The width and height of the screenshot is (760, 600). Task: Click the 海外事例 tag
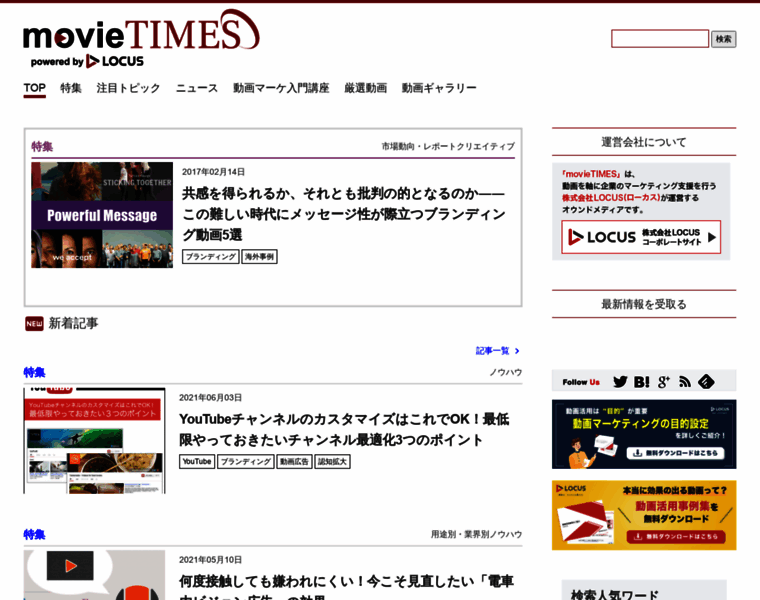pyautogui.click(x=259, y=257)
